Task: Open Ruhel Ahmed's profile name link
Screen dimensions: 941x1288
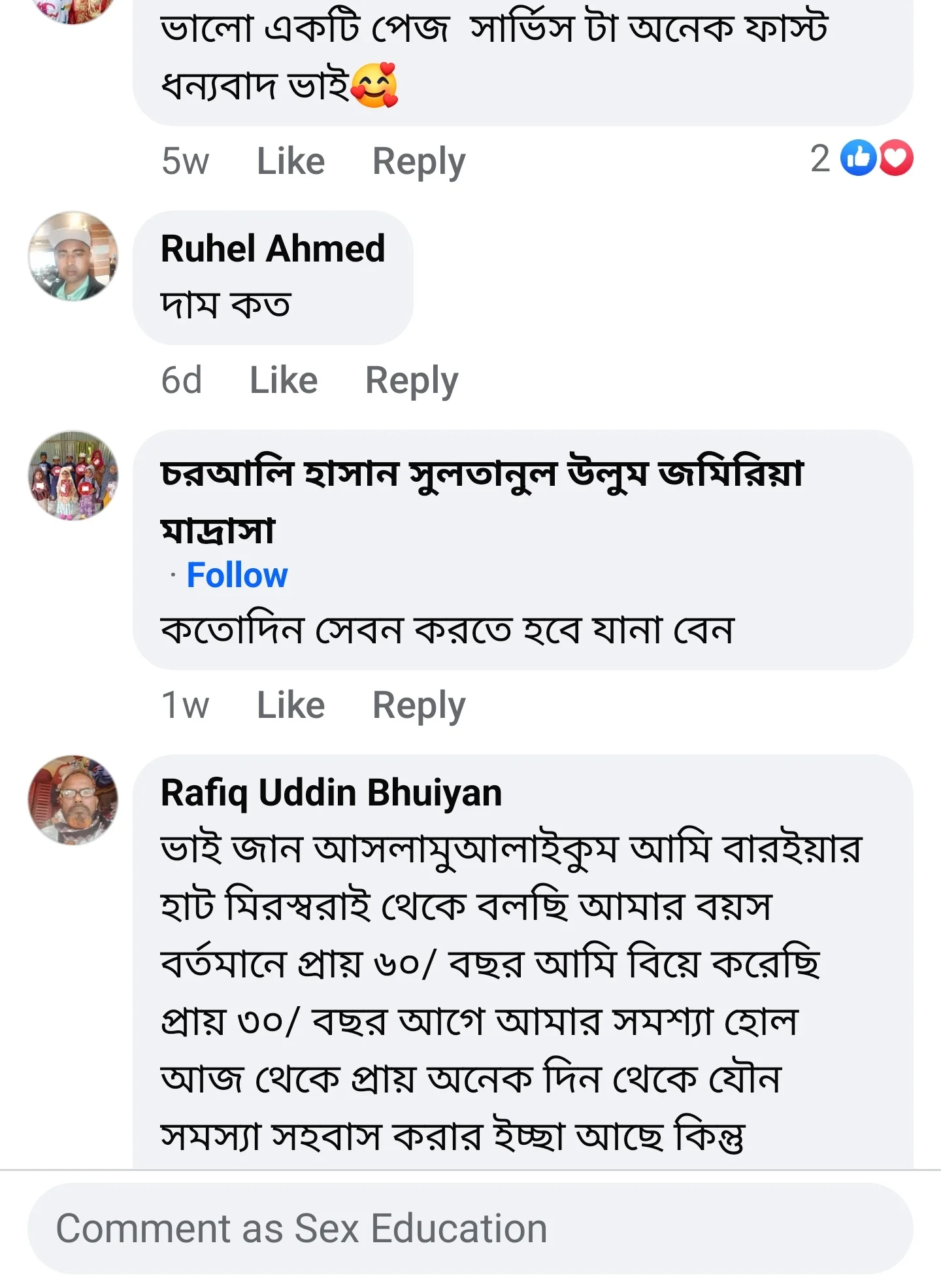Action: point(272,248)
